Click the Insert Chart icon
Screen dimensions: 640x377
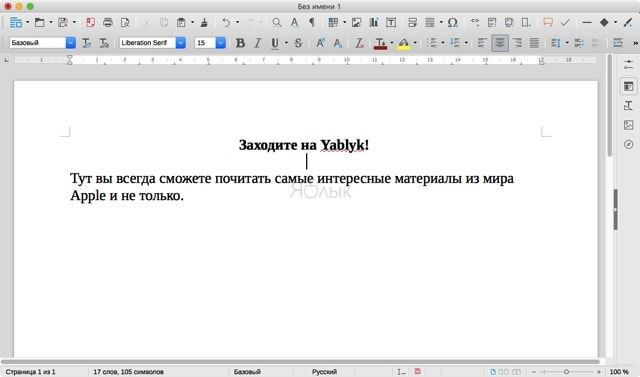coord(373,22)
